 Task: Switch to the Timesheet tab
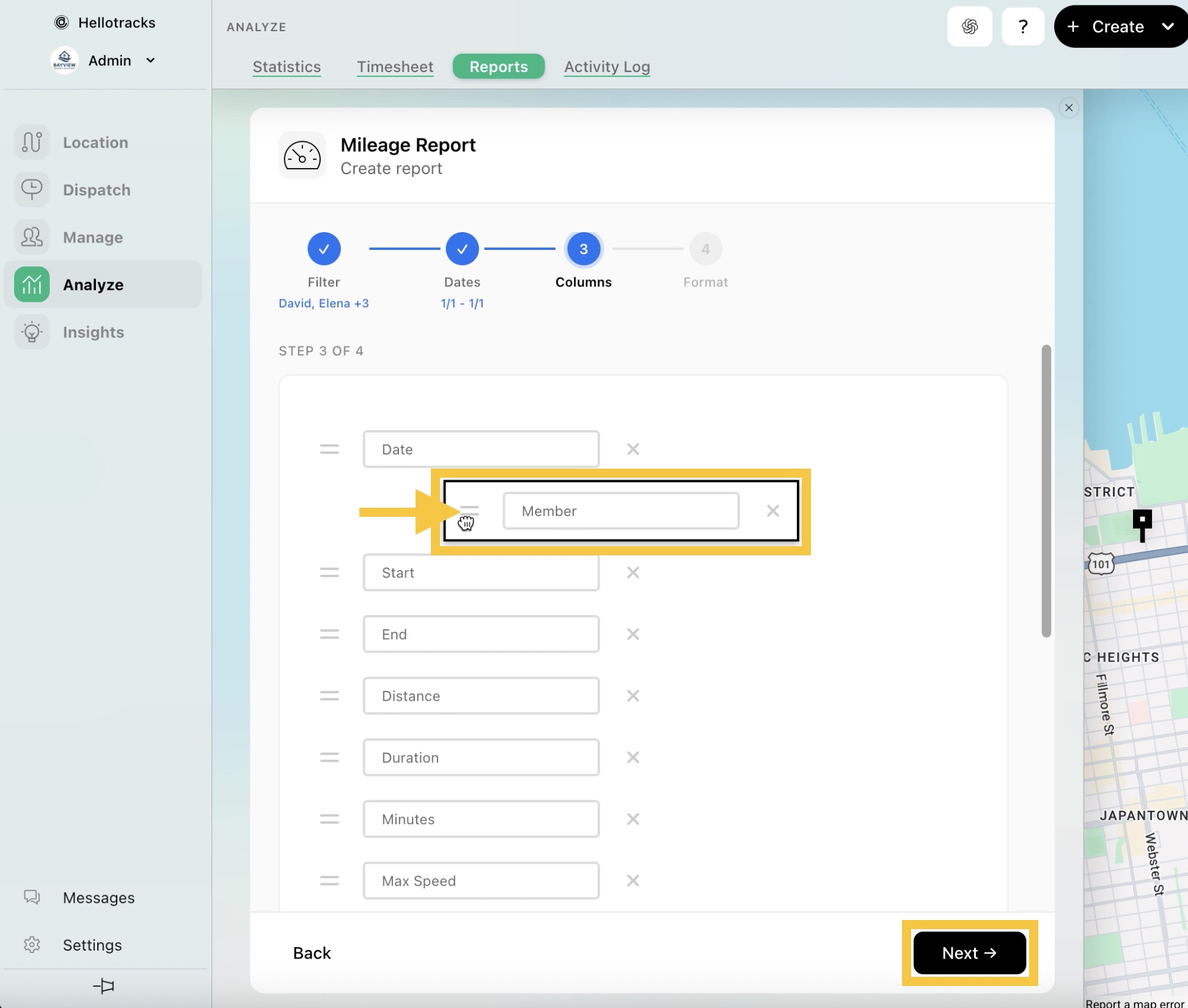tap(395, 67)
